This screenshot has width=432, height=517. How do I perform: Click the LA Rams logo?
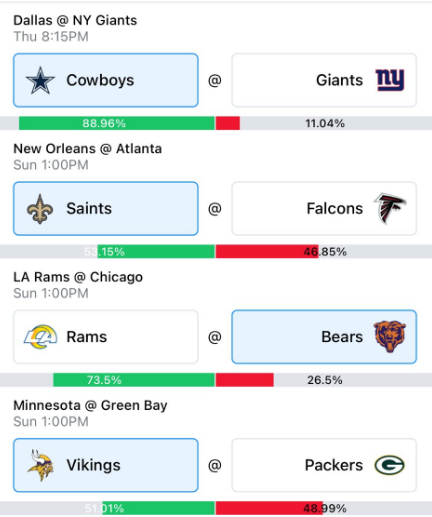click(40, 337)
